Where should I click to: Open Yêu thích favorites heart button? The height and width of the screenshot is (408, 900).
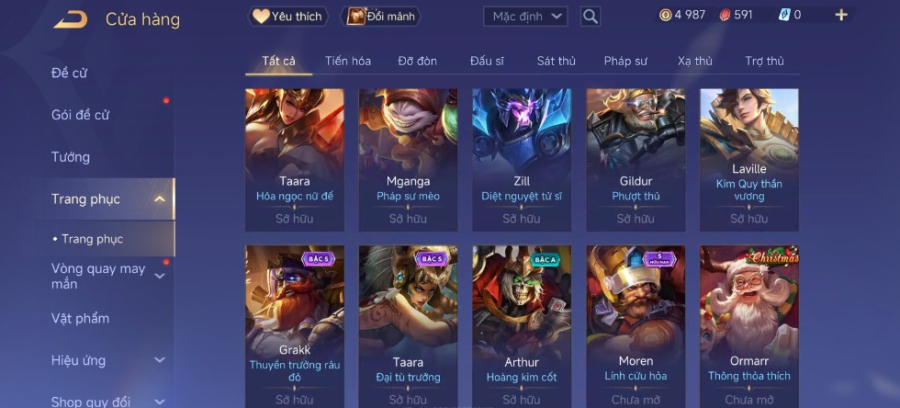coord(288,17)
